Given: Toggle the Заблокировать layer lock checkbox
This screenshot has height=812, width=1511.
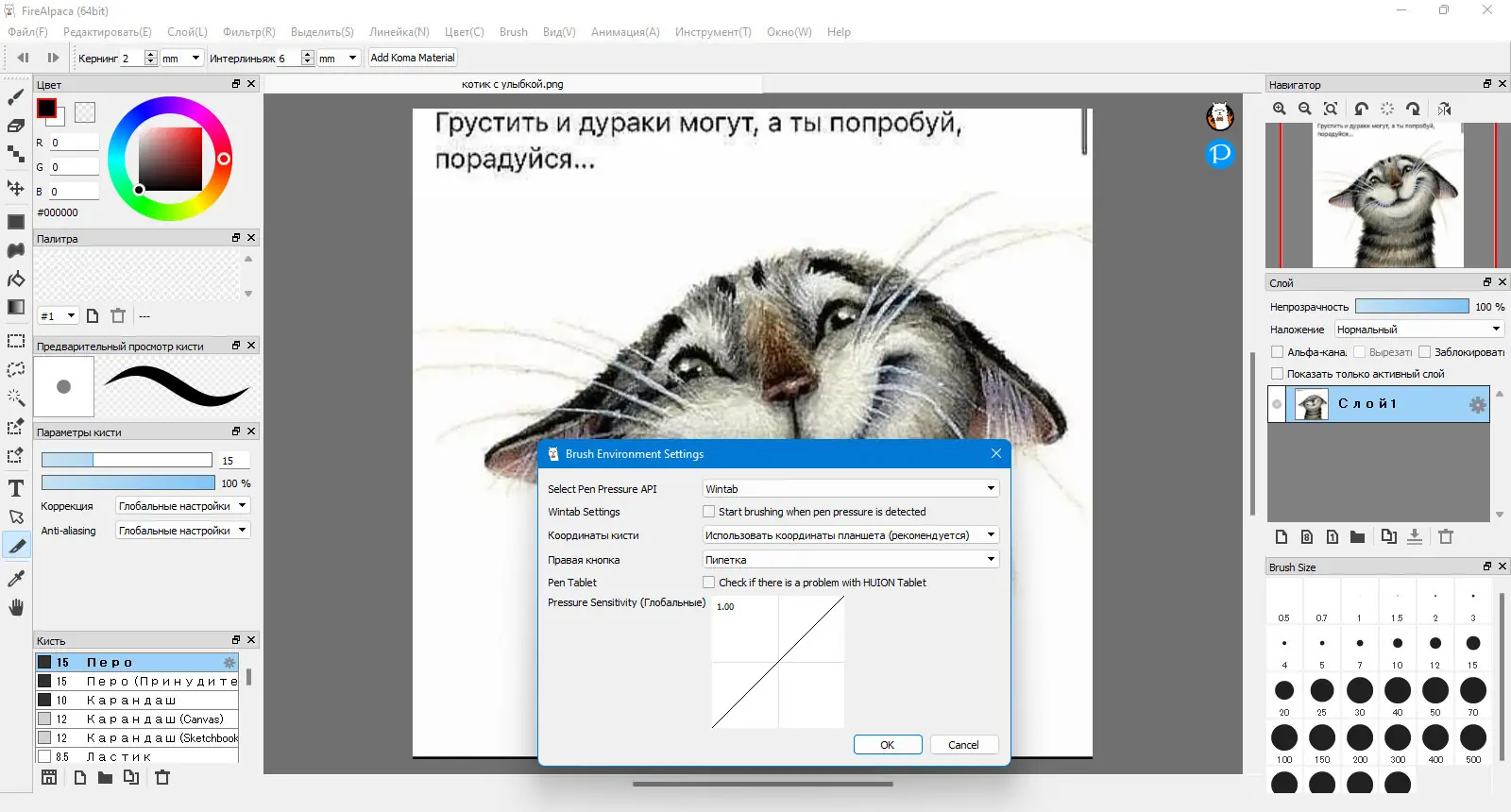Looking at the screenshot, I should click(1424, 352).
